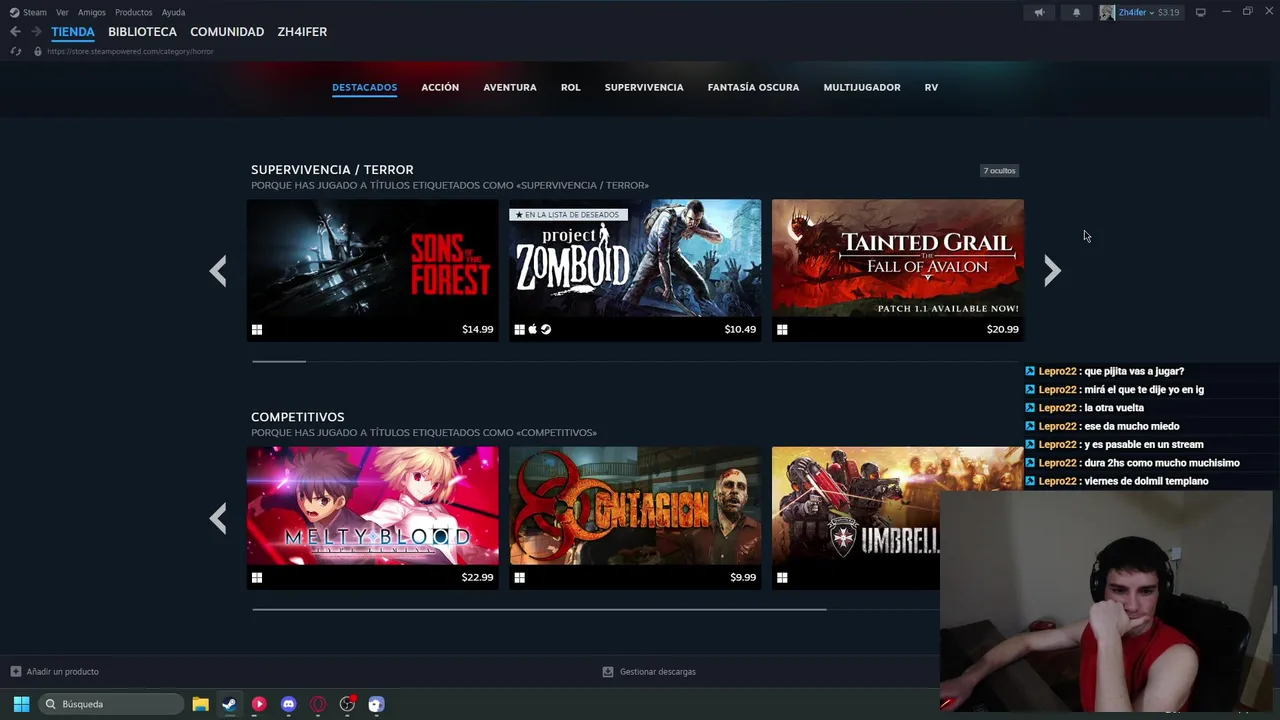The height and width of the screenshot is (720, 1280).
Task: Click the Steam taskbar icon
Action: point(229,704)
